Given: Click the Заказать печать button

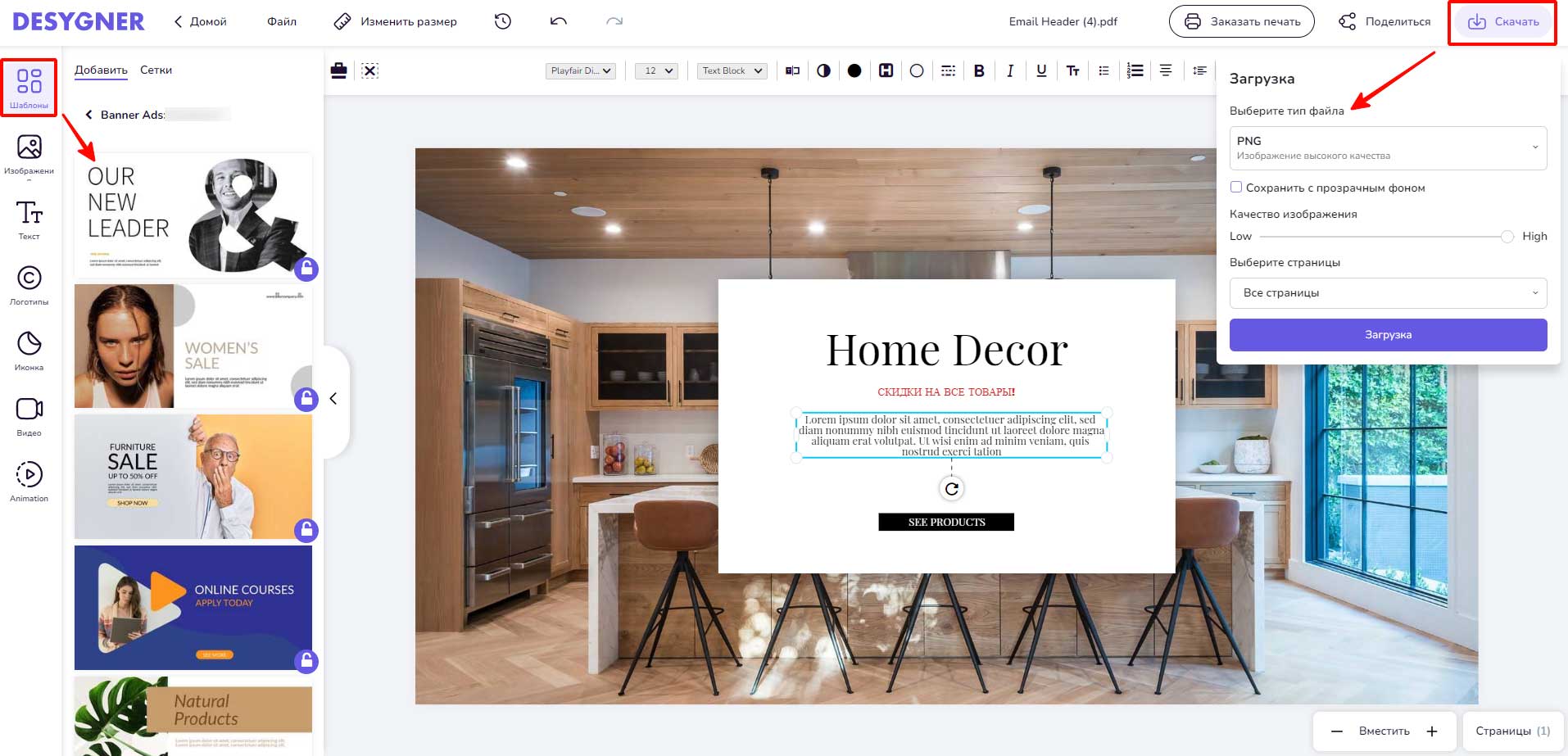Looking at the screenshot, I should 1241,22.
